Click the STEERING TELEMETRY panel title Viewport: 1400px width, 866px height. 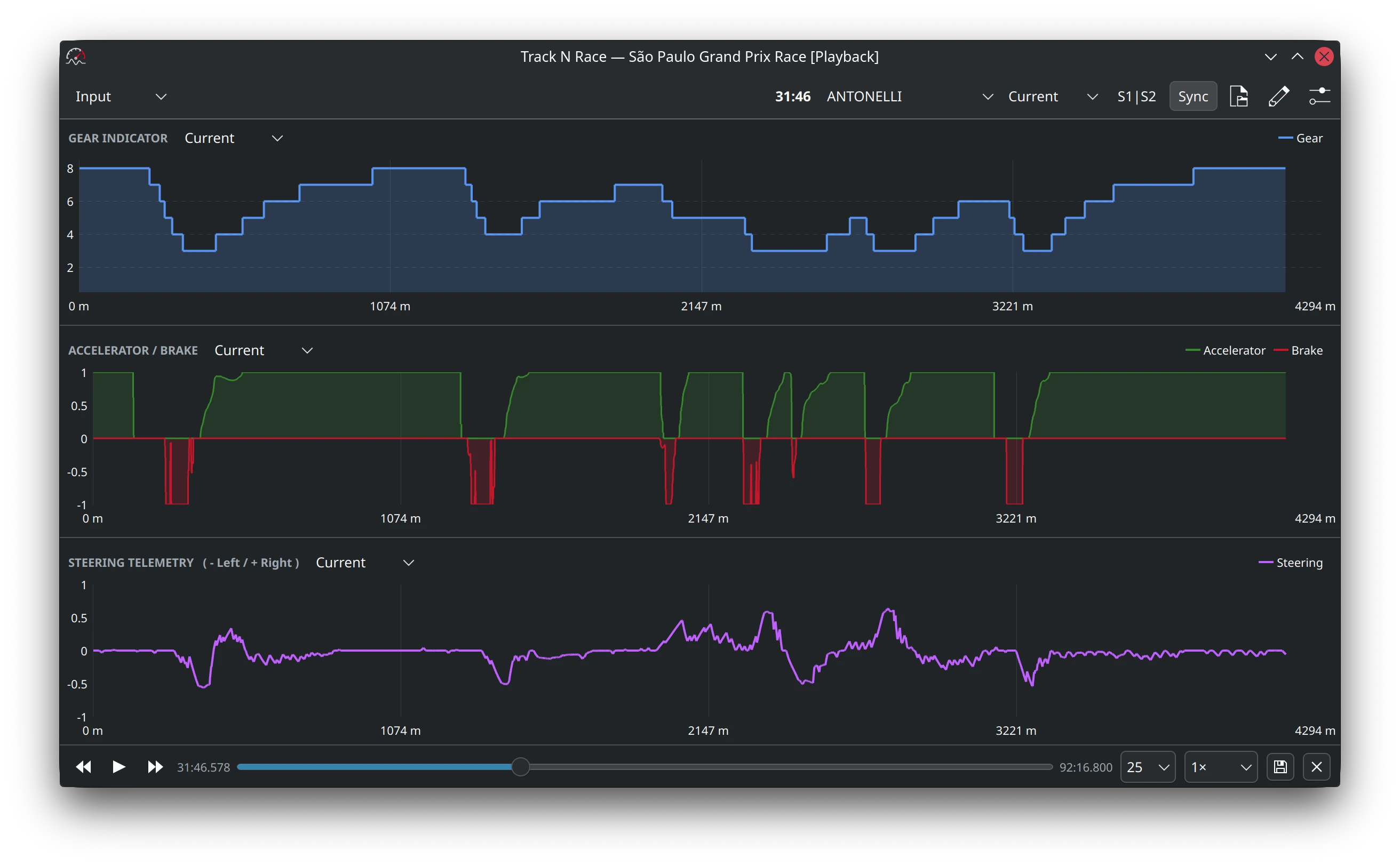pyautogui.click(x=131, y=563)
